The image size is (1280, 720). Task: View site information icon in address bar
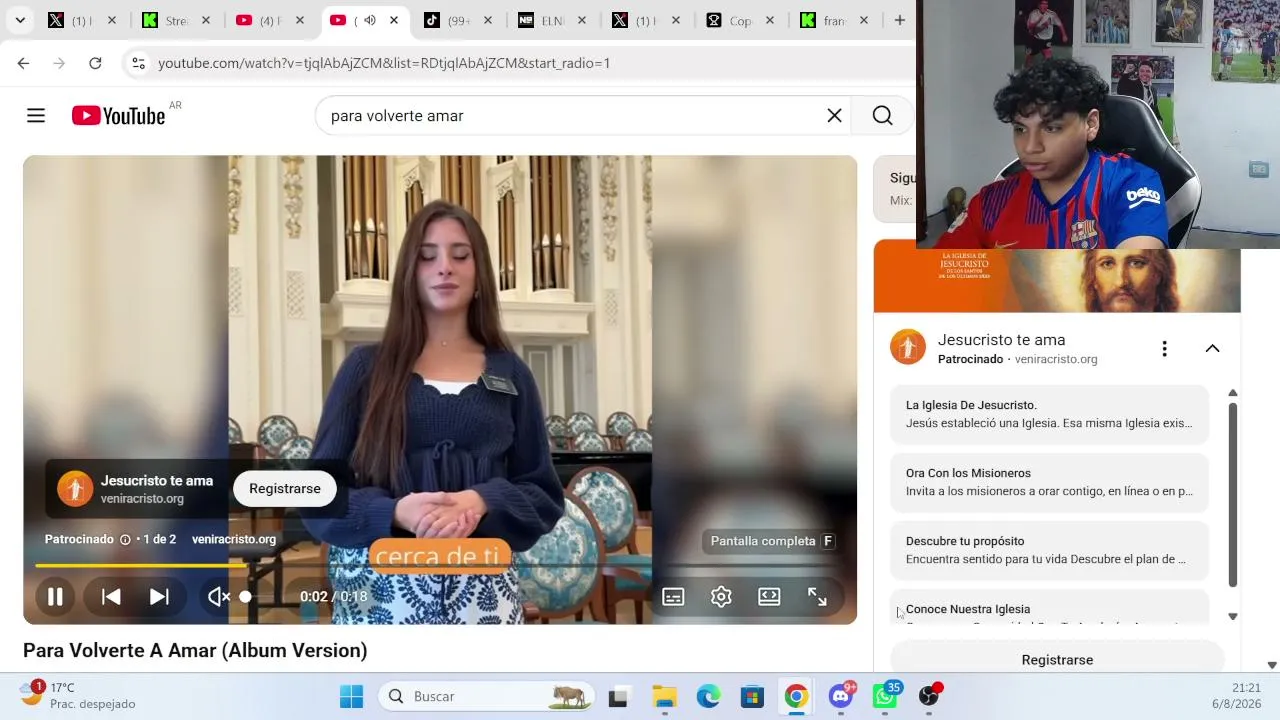pos(138,63)
